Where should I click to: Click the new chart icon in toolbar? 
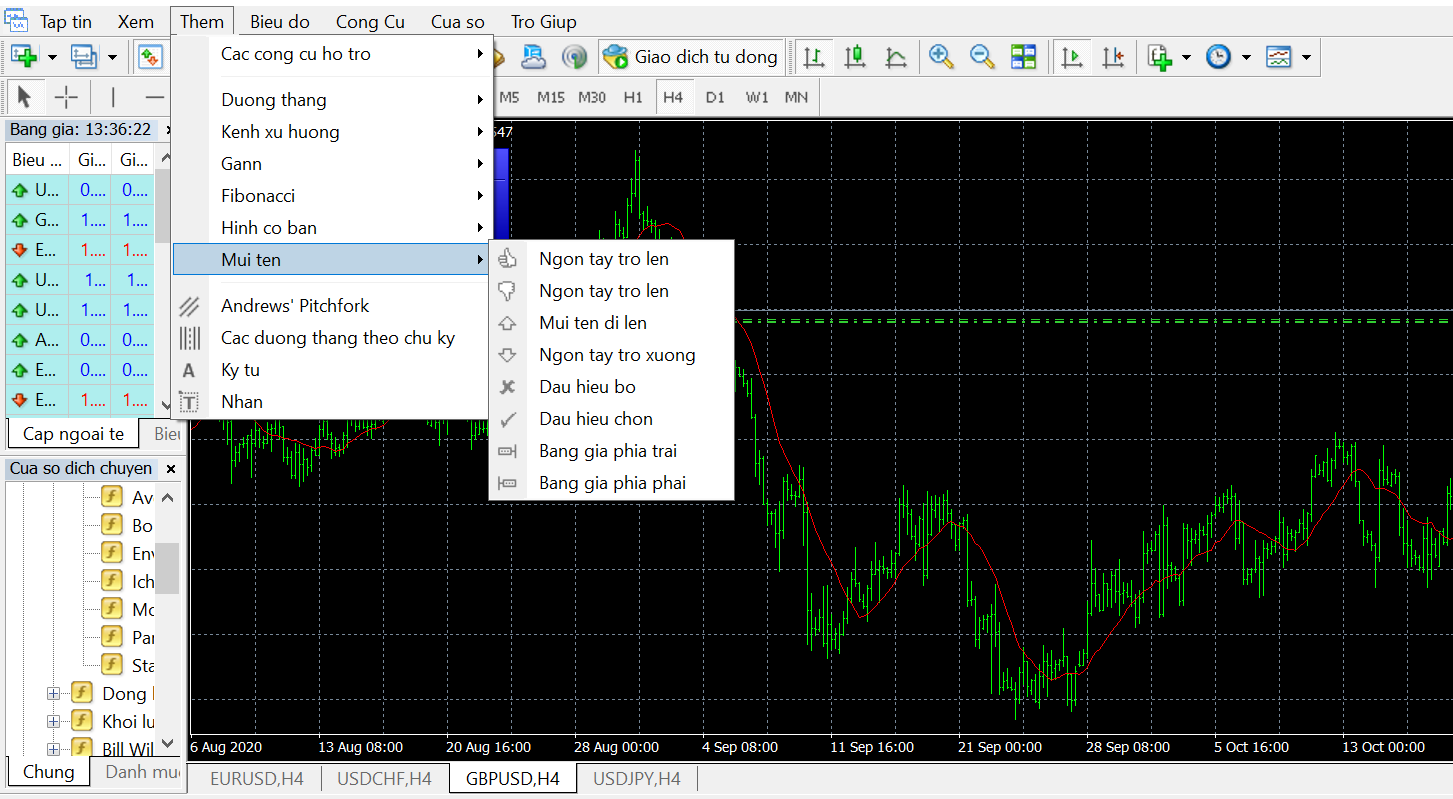pos(24,57)
